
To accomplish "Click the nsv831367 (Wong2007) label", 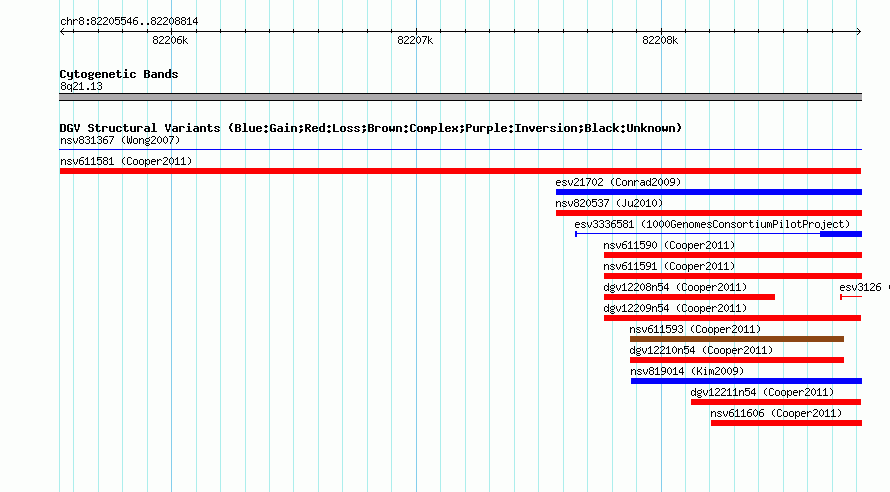I will click(x=120, y=140).
